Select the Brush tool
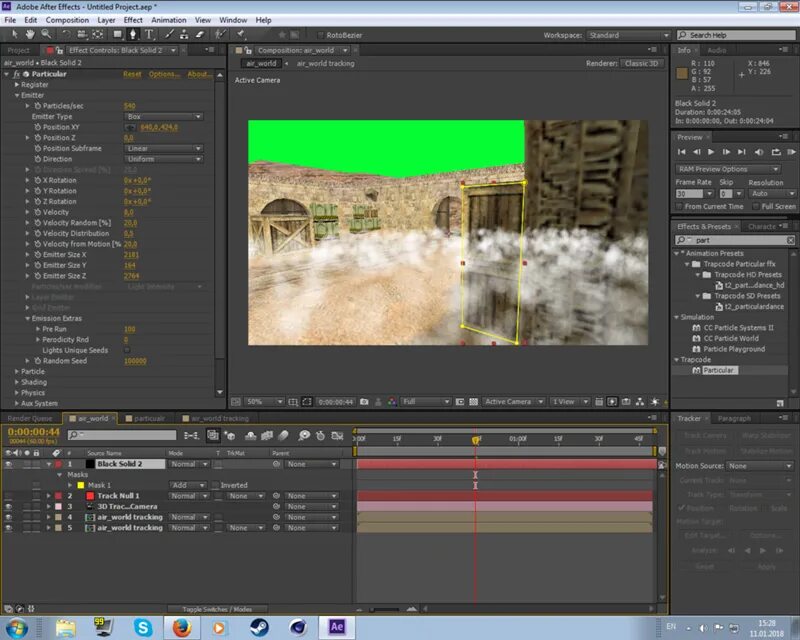This screenshot has height=640, width=800. [169, 34]
